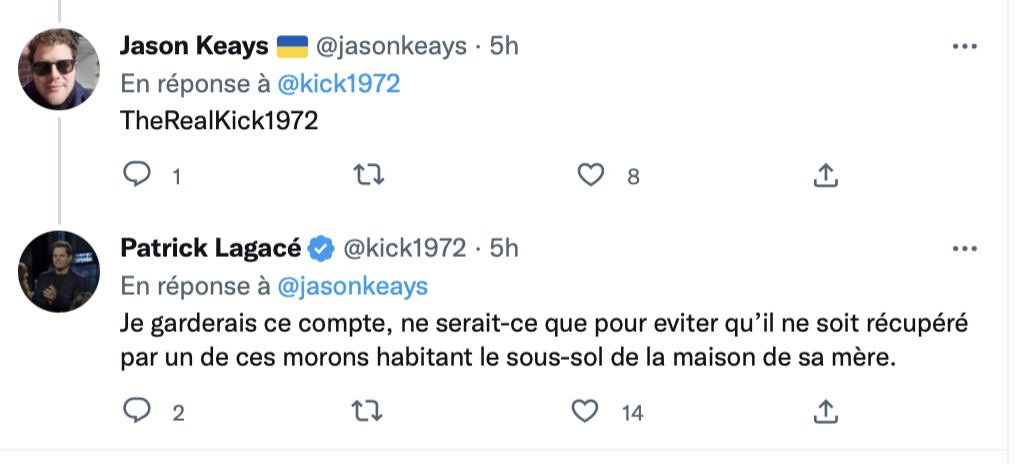1024x464 pixels.
Task: Click the Jason Keays display name
Action: (x=194, y=46)
